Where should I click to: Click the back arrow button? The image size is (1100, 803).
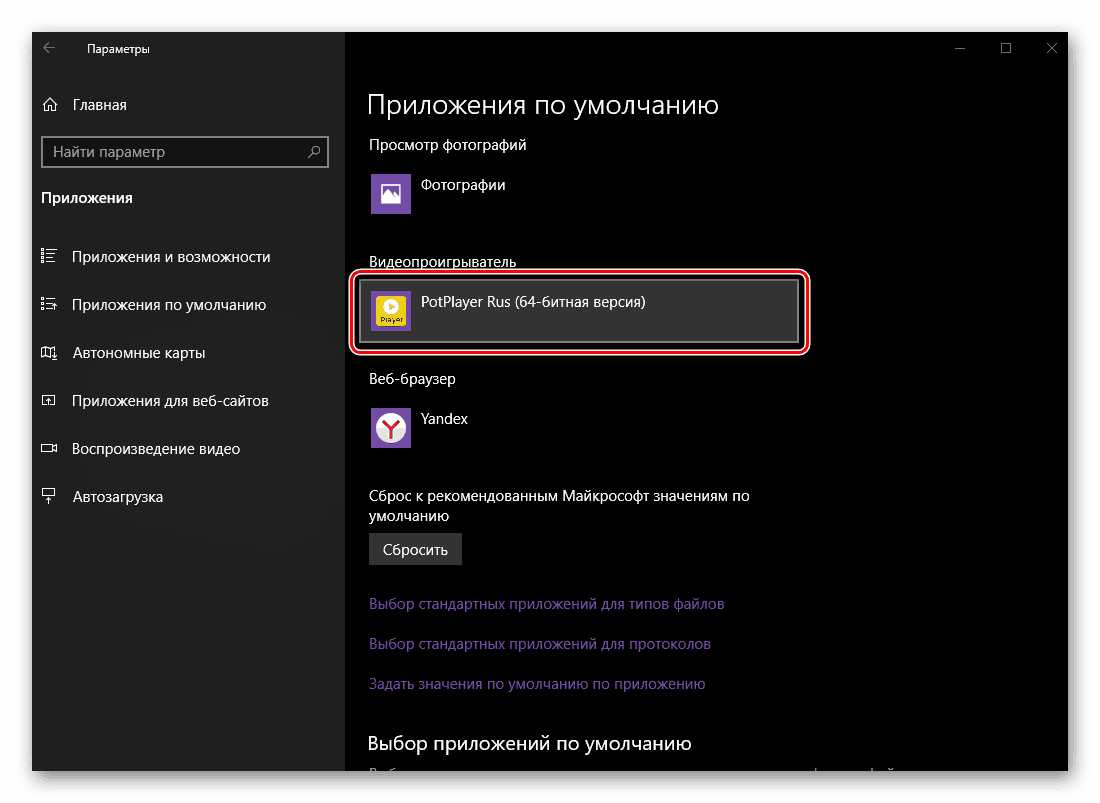tap(48, 47)
